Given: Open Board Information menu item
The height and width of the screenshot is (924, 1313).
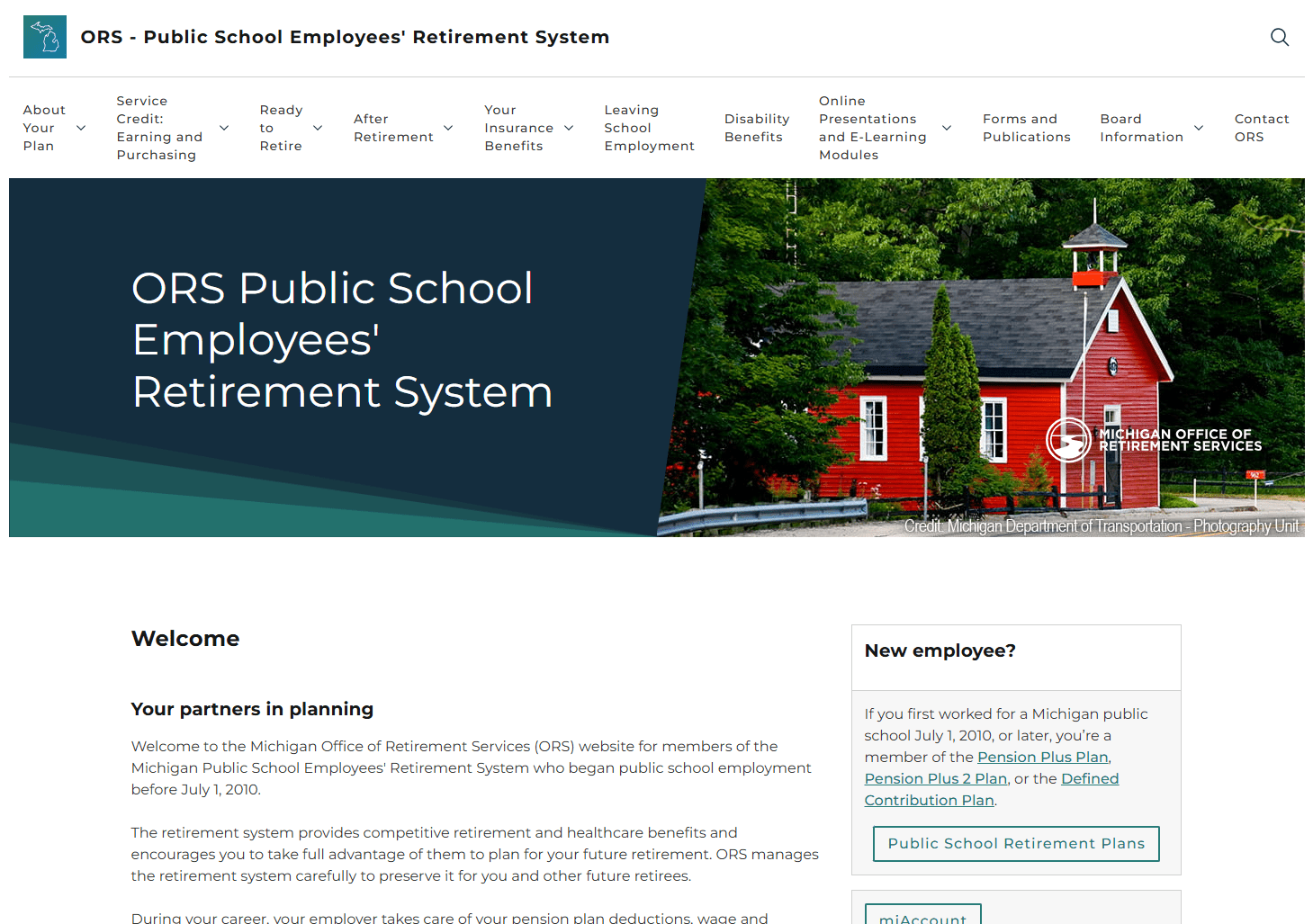Looking at the screenshot, I should (1141, 128).
